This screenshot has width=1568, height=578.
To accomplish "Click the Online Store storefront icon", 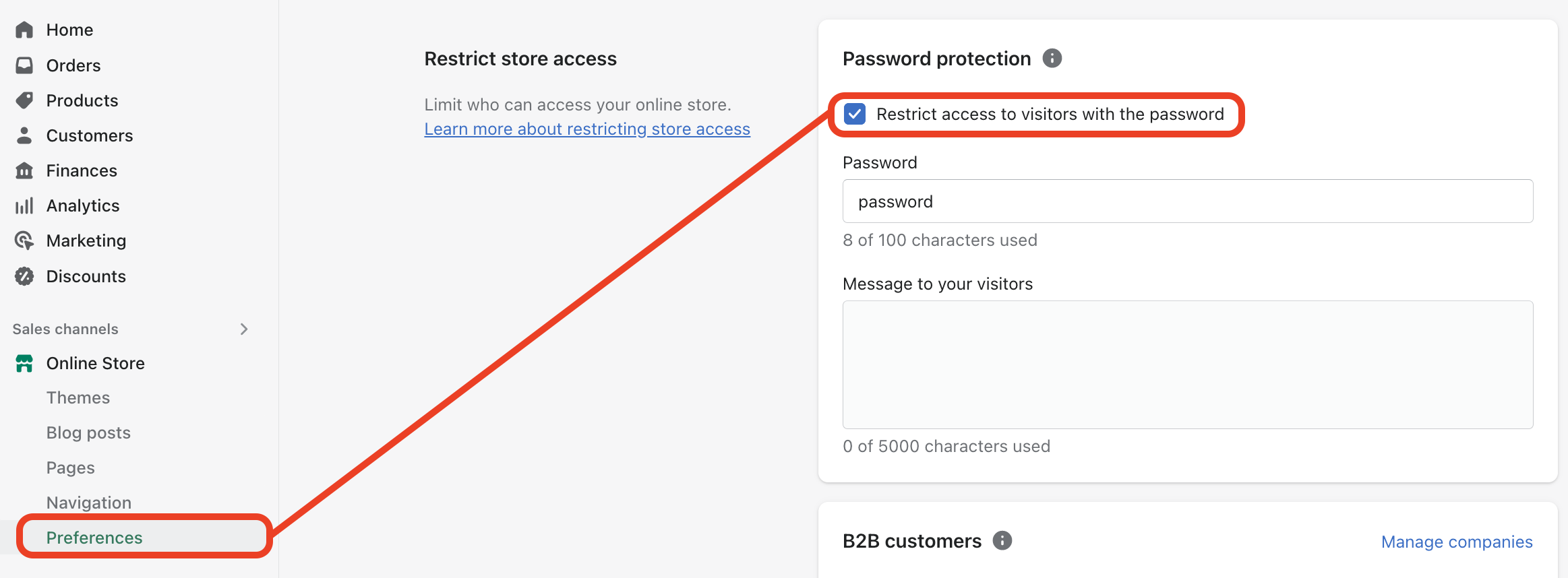I will [x=24, y=363].
